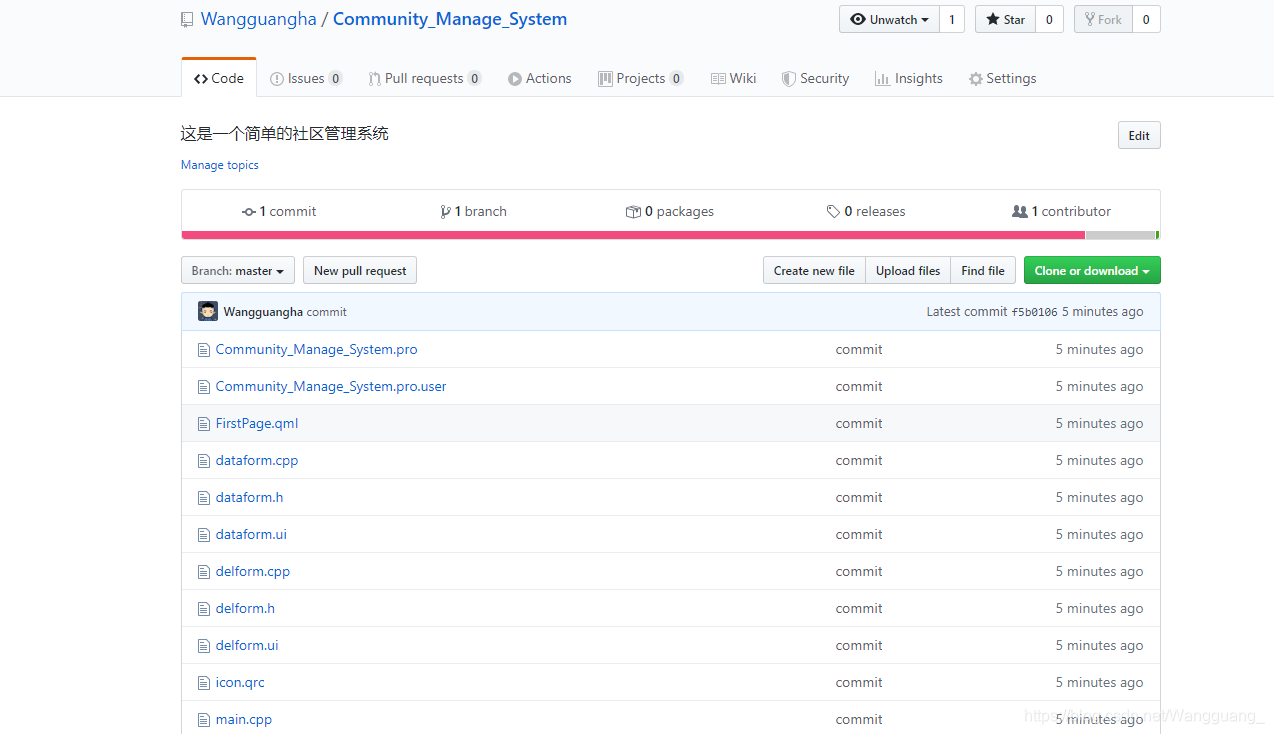Go to the Actions tab
This screenshot has width=1274, height=734.
coord(540,78)
